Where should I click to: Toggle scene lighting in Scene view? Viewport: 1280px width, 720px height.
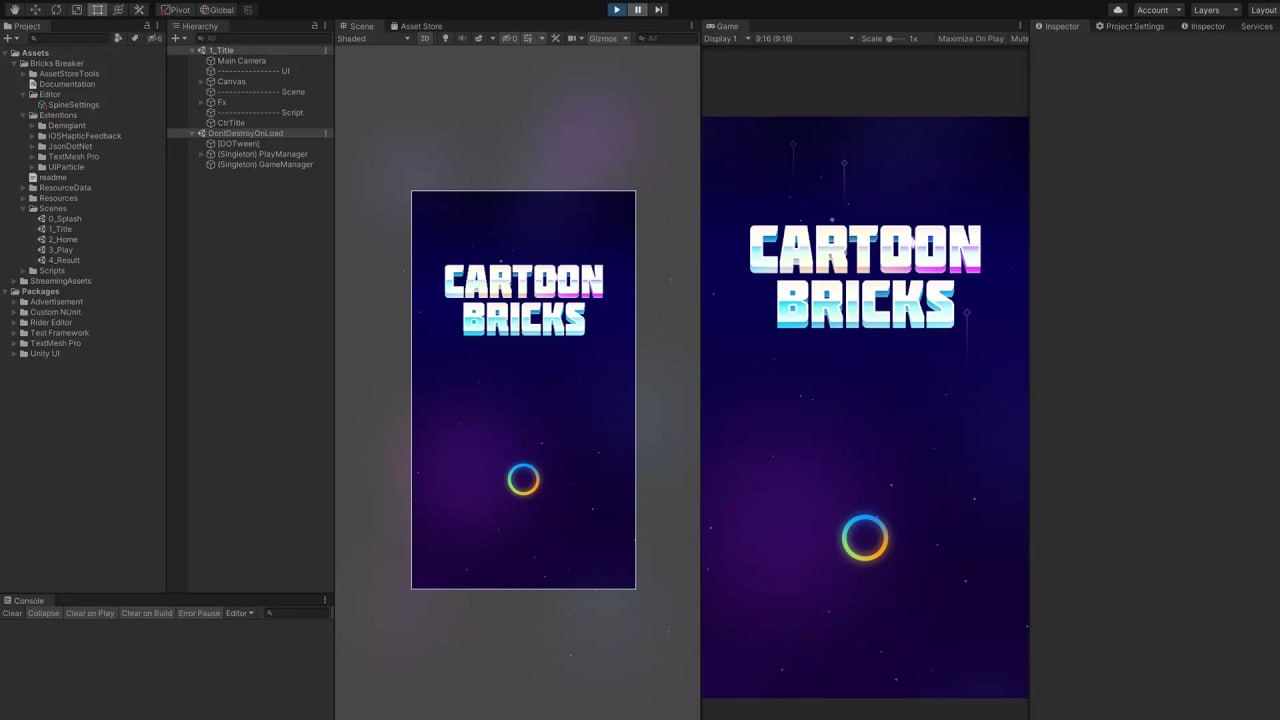[x=446, y=38]
